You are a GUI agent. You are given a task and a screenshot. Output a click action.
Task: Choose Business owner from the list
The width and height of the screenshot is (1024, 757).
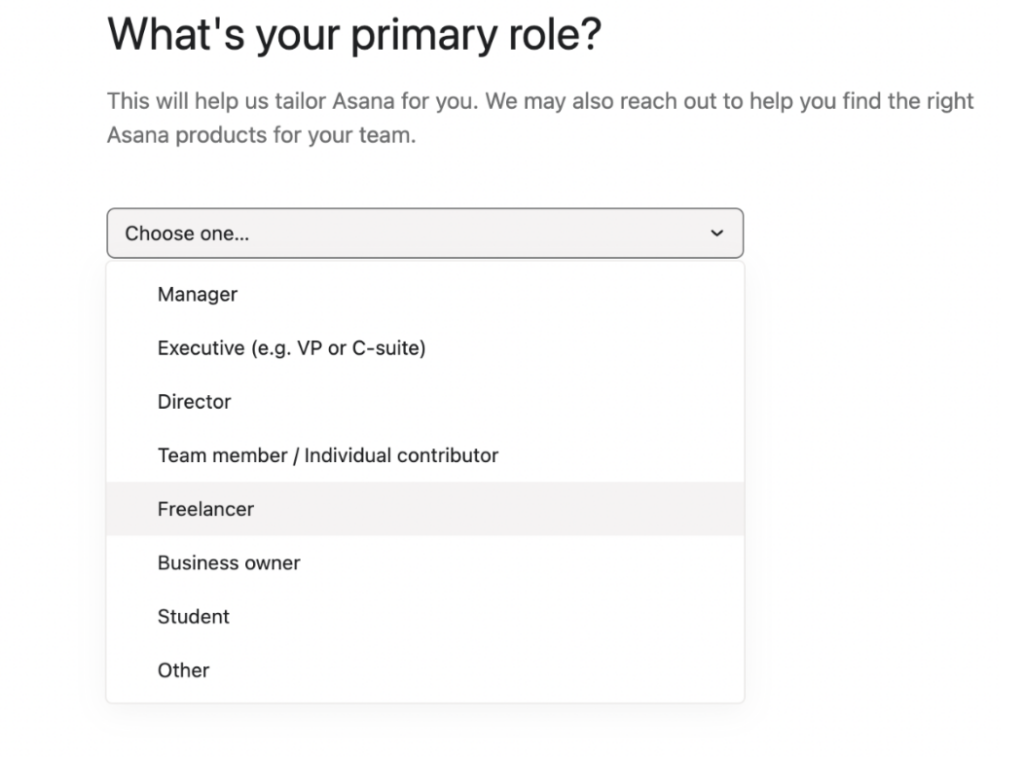click(229, 563)
